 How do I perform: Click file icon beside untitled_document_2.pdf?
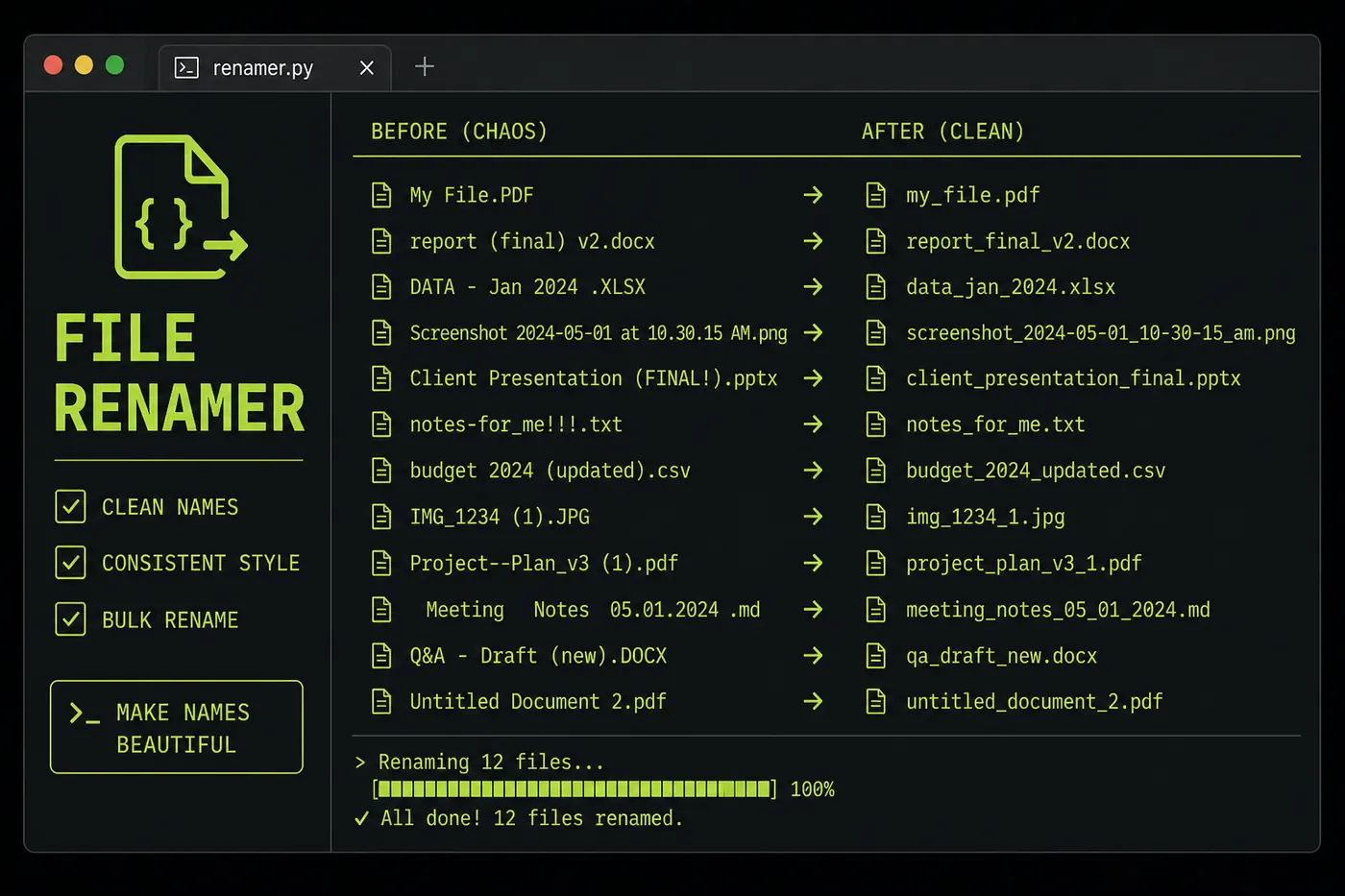click(876, 702)
